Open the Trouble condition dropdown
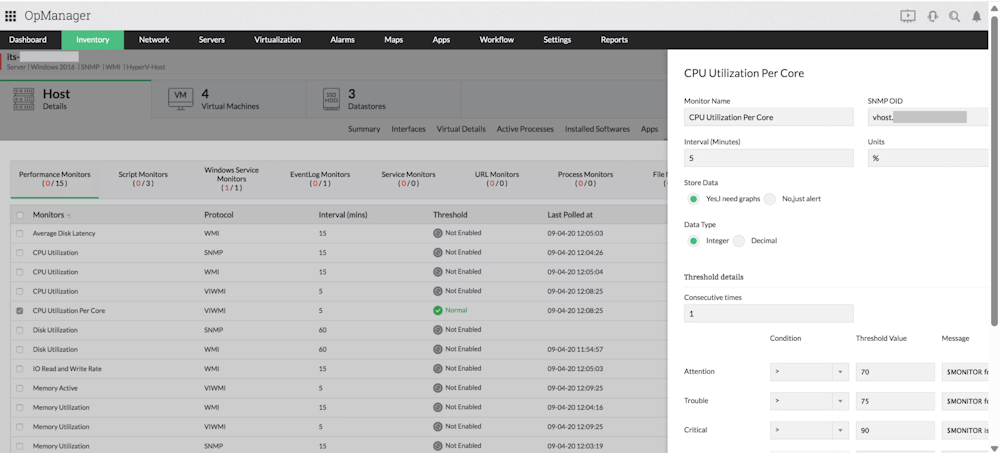 pyautogui.click(x=809, y=401)
